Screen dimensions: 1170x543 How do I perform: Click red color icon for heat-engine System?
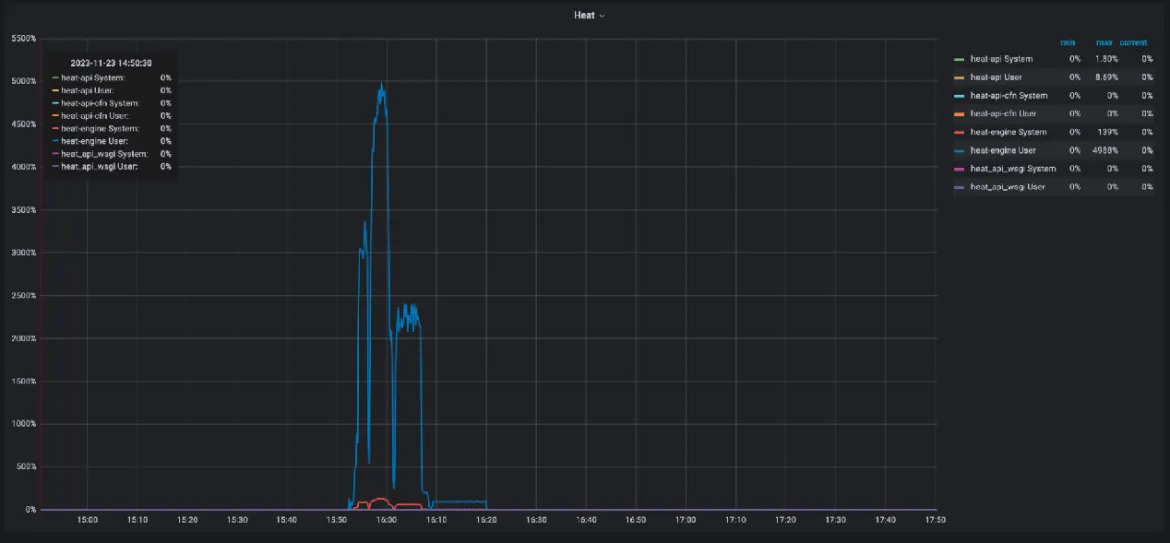pos(960,132)
